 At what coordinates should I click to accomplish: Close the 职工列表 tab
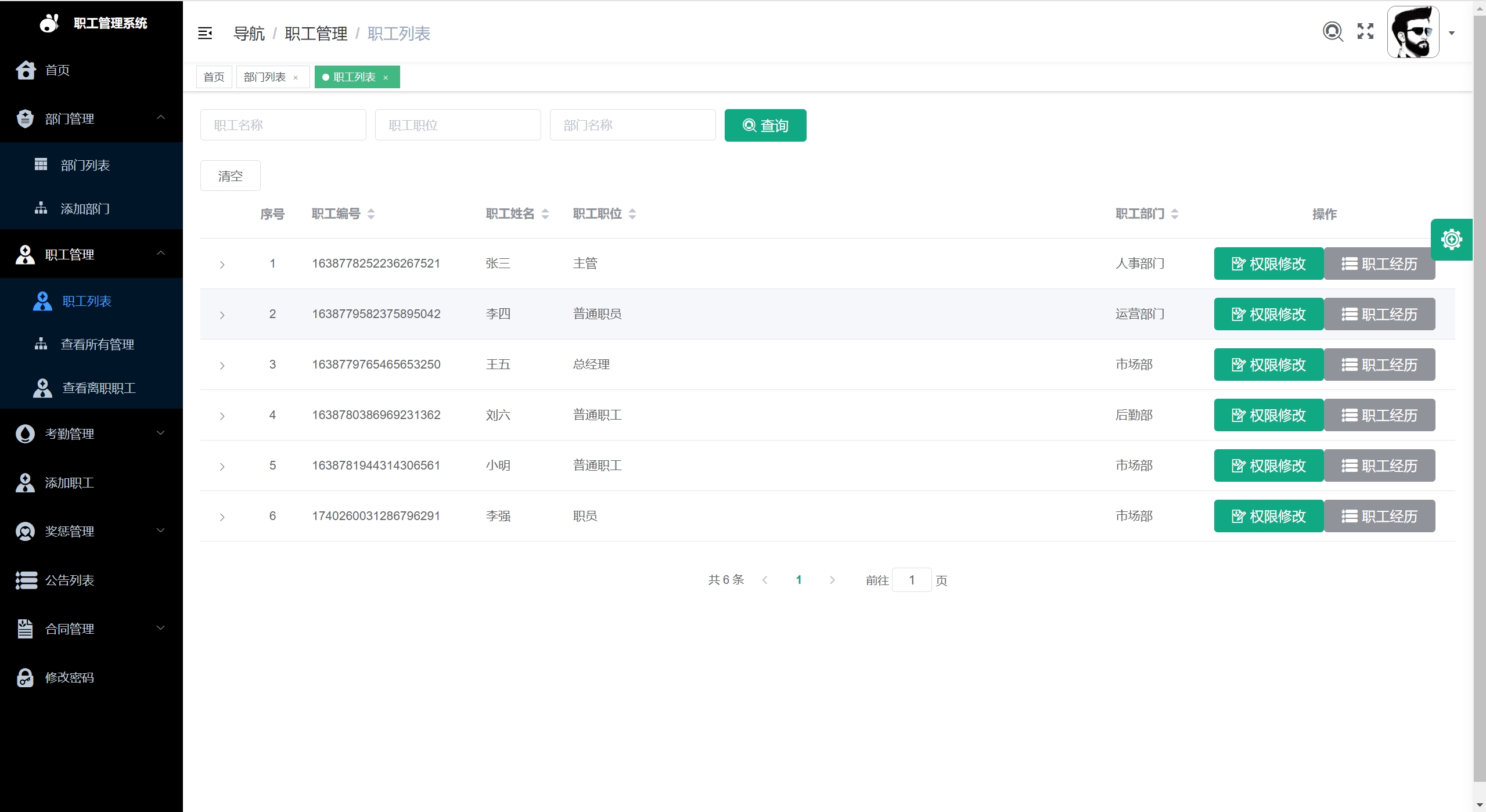[386, 78]
